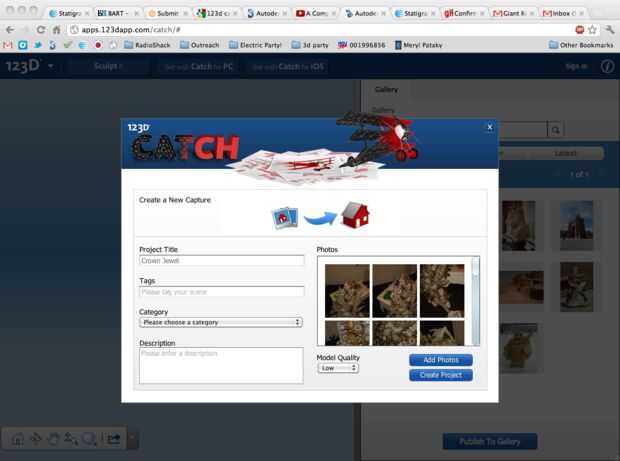Switch to the Giant R Gmail browser tab

514,13
